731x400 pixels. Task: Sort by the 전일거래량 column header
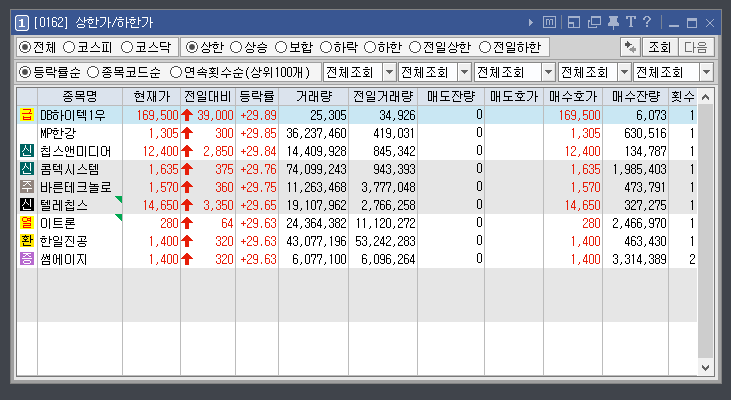(383, 97)
